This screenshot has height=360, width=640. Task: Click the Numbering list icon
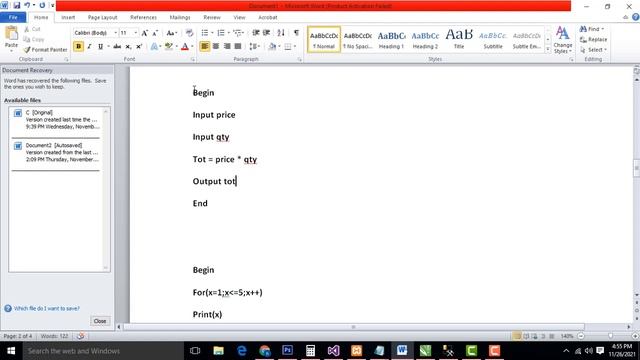(221, 33)
